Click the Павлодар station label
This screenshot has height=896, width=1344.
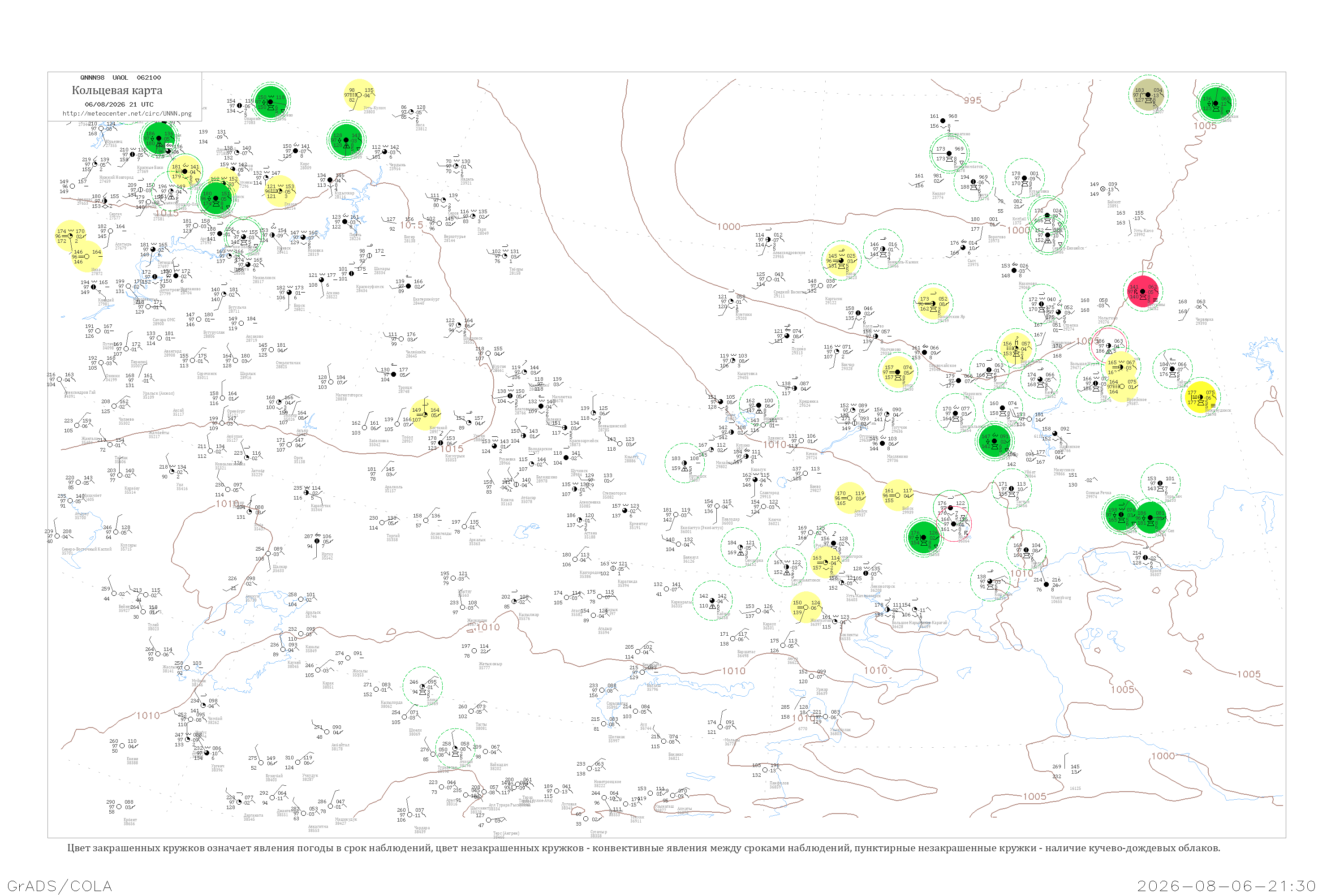tap(730, 519)
